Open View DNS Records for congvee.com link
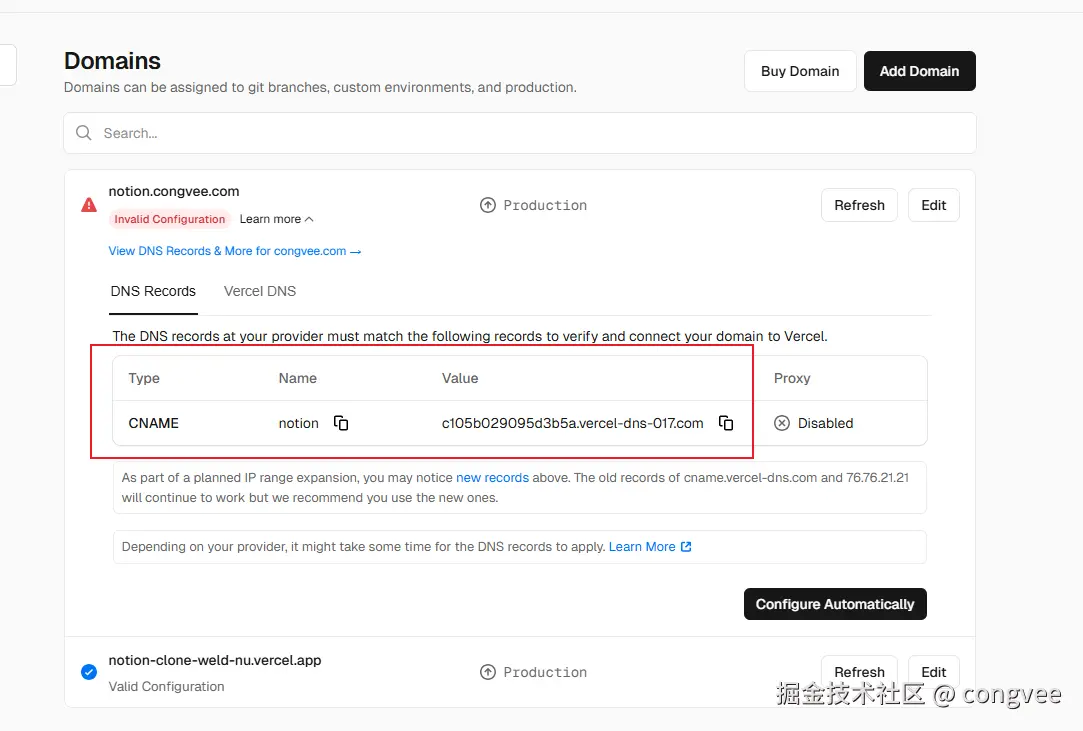1083x731 pixels. tap(235, 251)
